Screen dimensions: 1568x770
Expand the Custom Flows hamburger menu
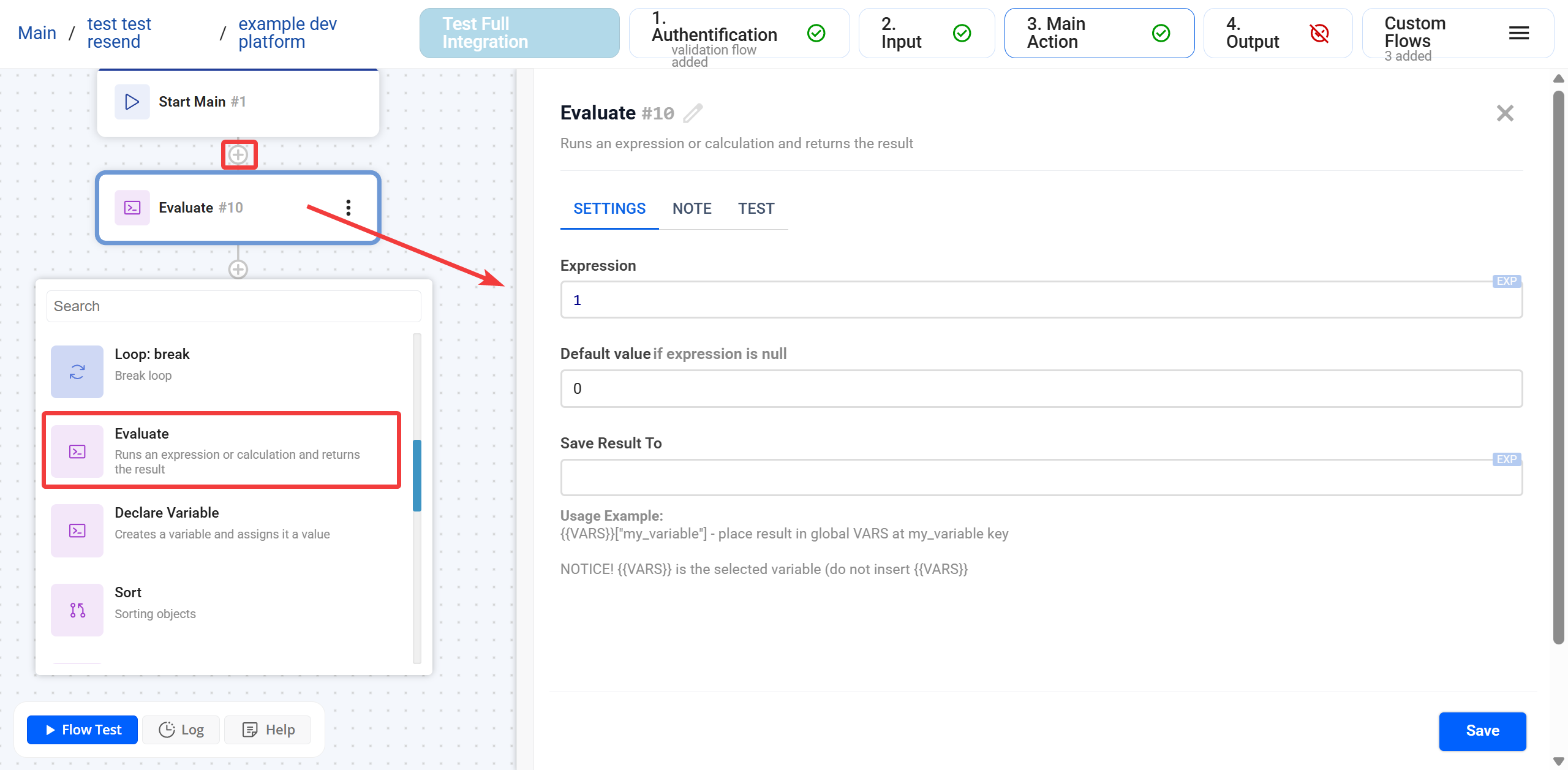1518,33
